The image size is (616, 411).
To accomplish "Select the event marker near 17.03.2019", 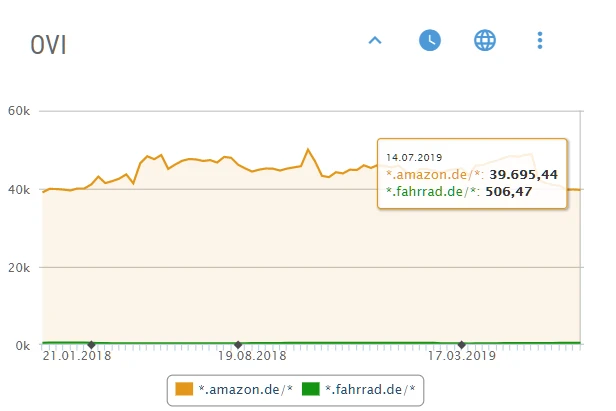I will [x=461, y=345].
